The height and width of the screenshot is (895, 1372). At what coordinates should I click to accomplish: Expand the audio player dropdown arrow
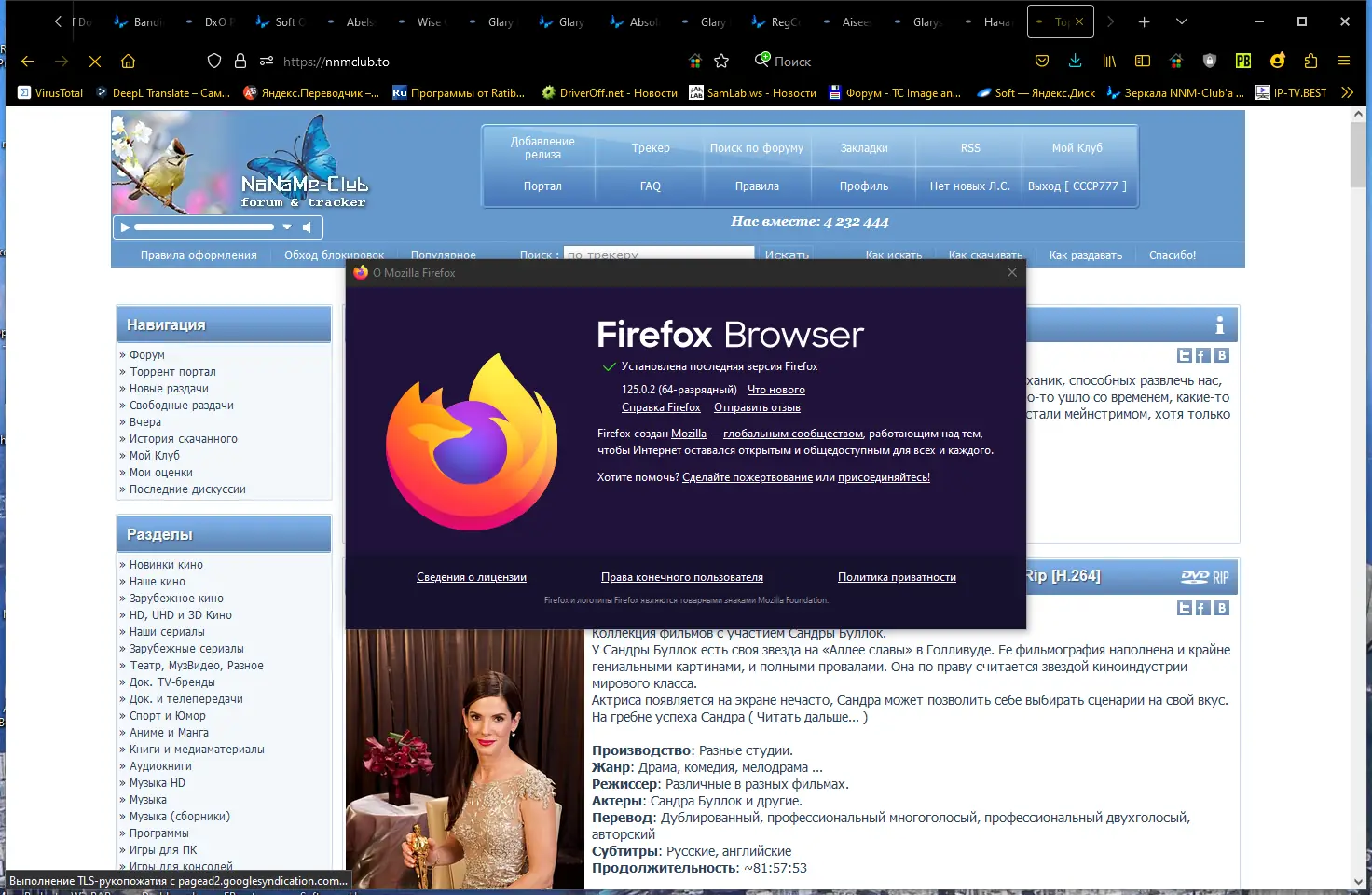[287, 227]
